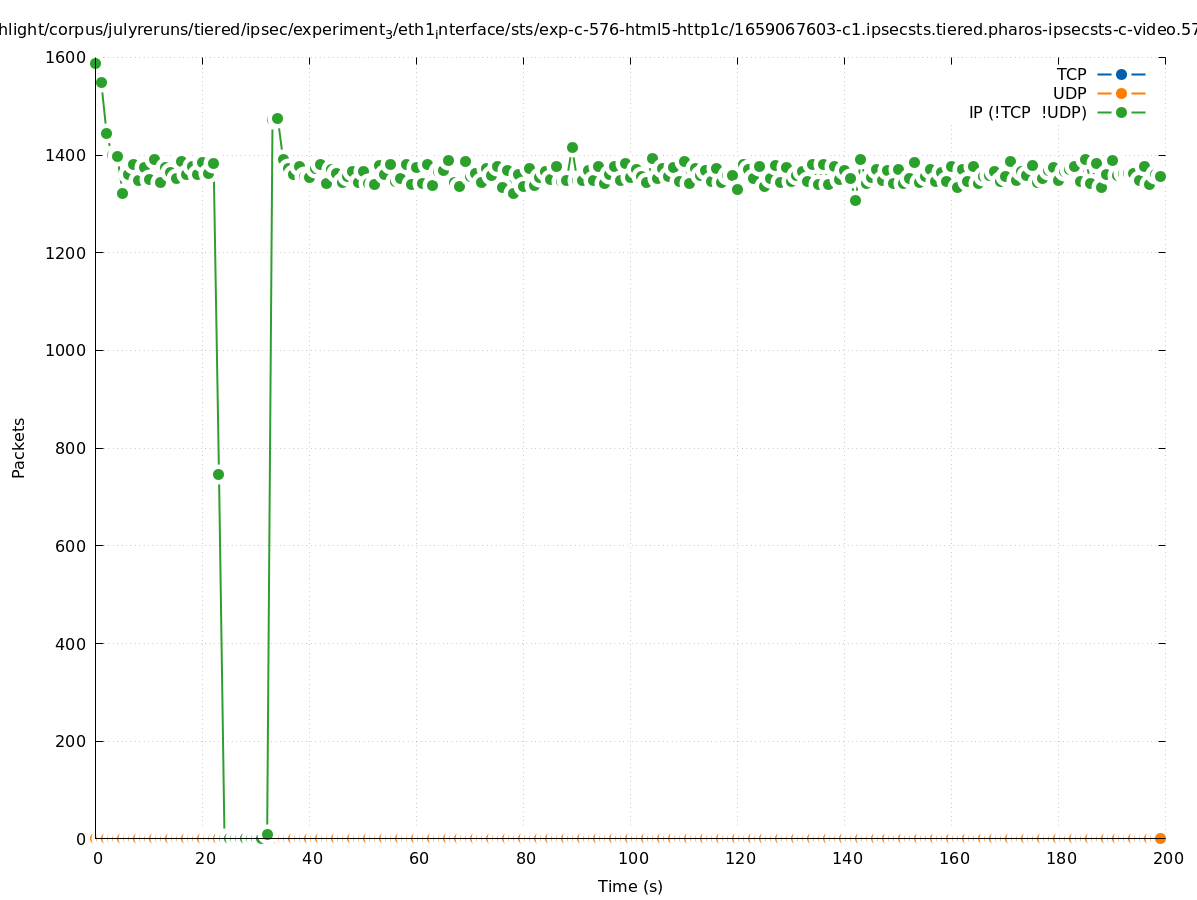Click the green point near zero at 32 seconds
This screenshot has height=900, width=1197.
267,834
